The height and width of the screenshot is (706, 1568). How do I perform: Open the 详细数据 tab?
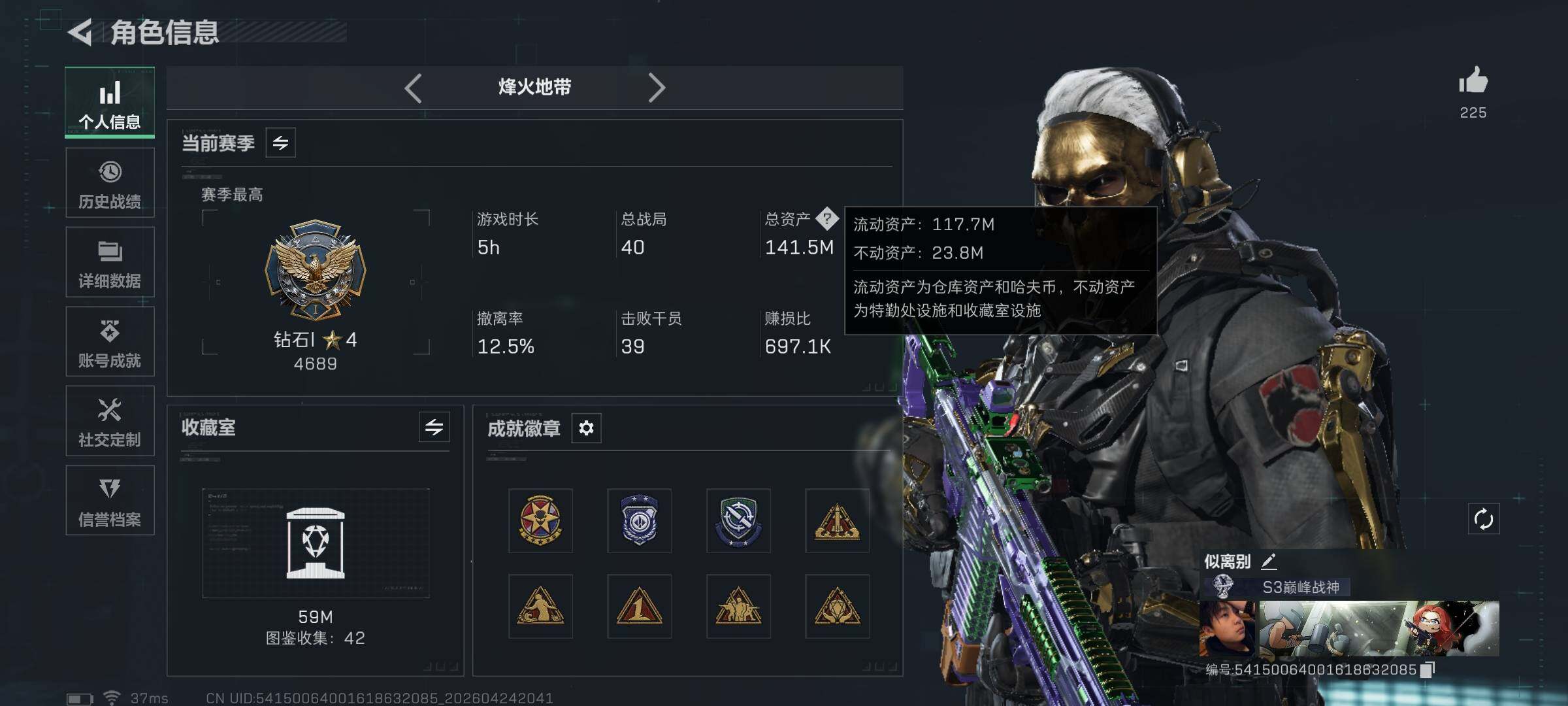coord(110,262)
